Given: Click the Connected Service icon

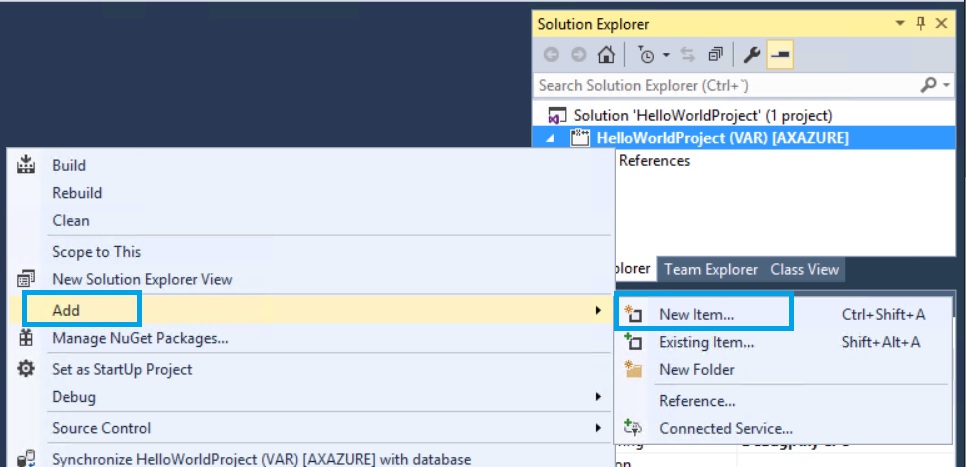Looking at the screenshot, I should click(633, 428).
